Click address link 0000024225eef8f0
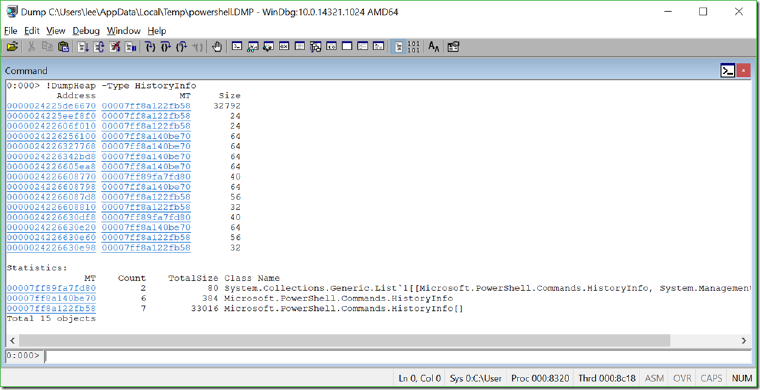 51,116
